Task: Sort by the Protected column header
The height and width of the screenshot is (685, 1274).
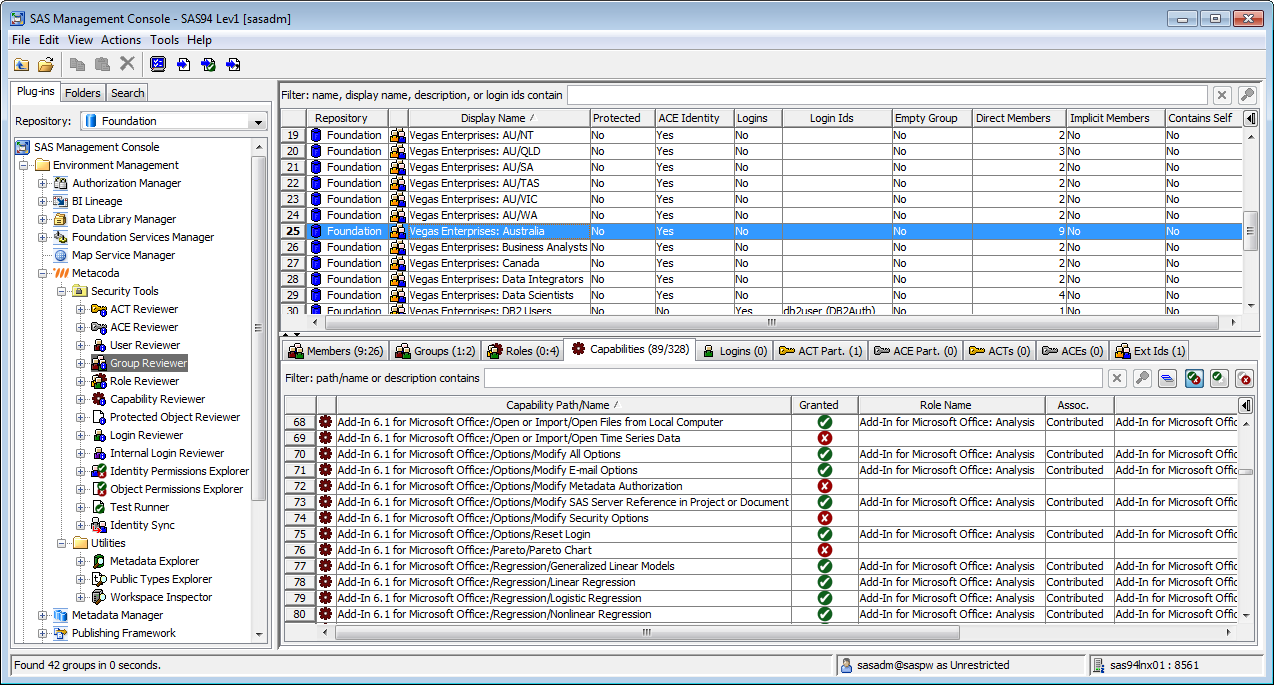Action: pyautogui.click(x=622, y=118)
